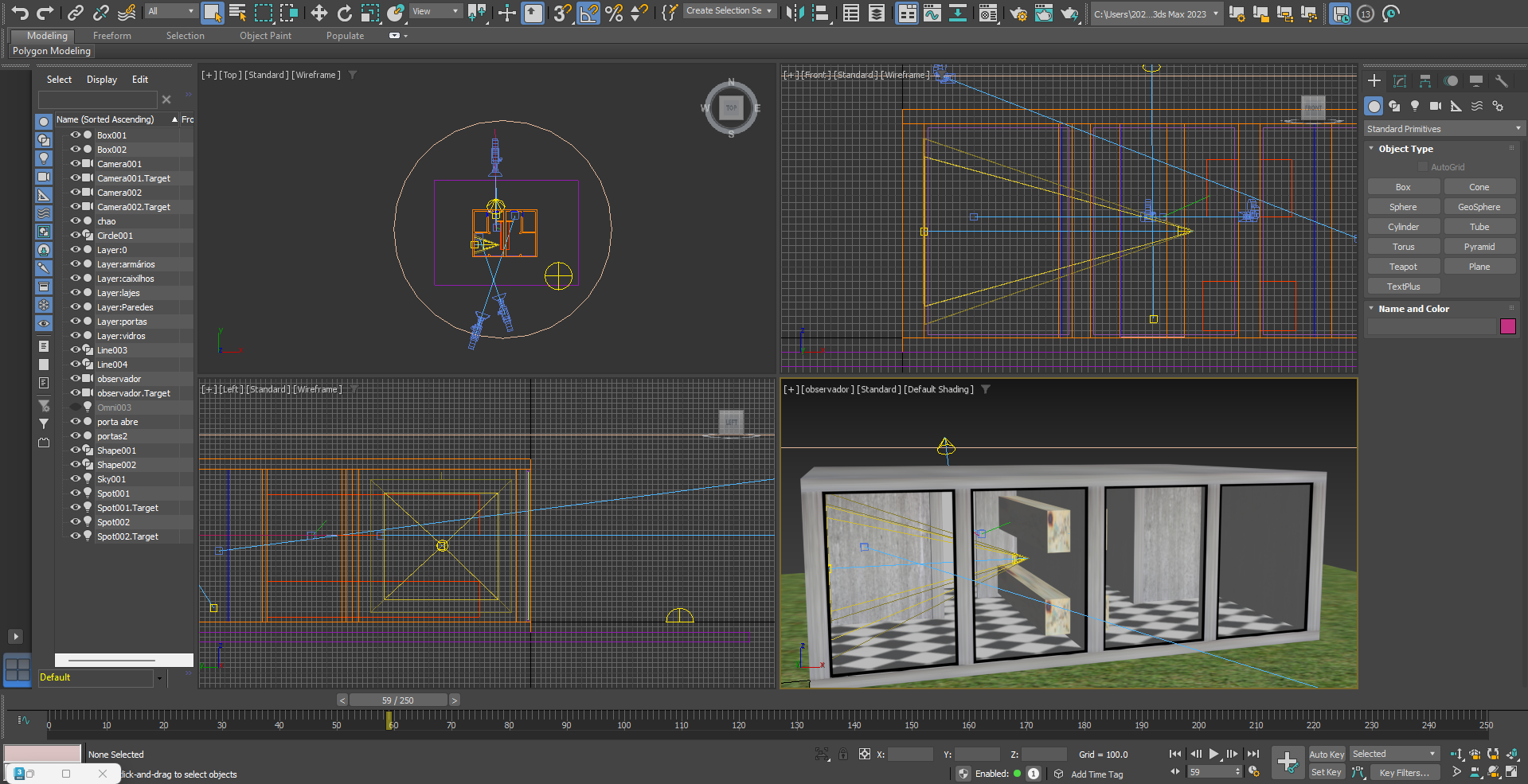This screenshot has height=784, width=1528.
Task: Hide Box001 using its eye icon
Action: (x=76, y=135)
